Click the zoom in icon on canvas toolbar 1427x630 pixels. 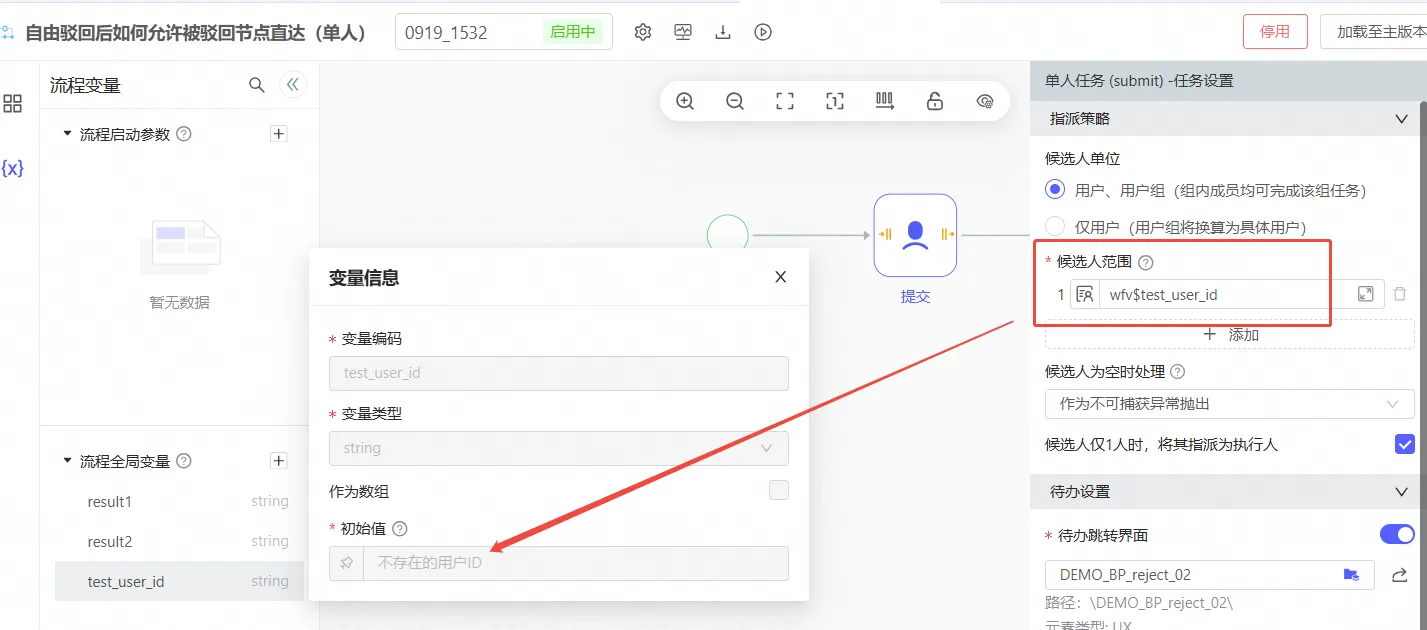tap(685, 101)
